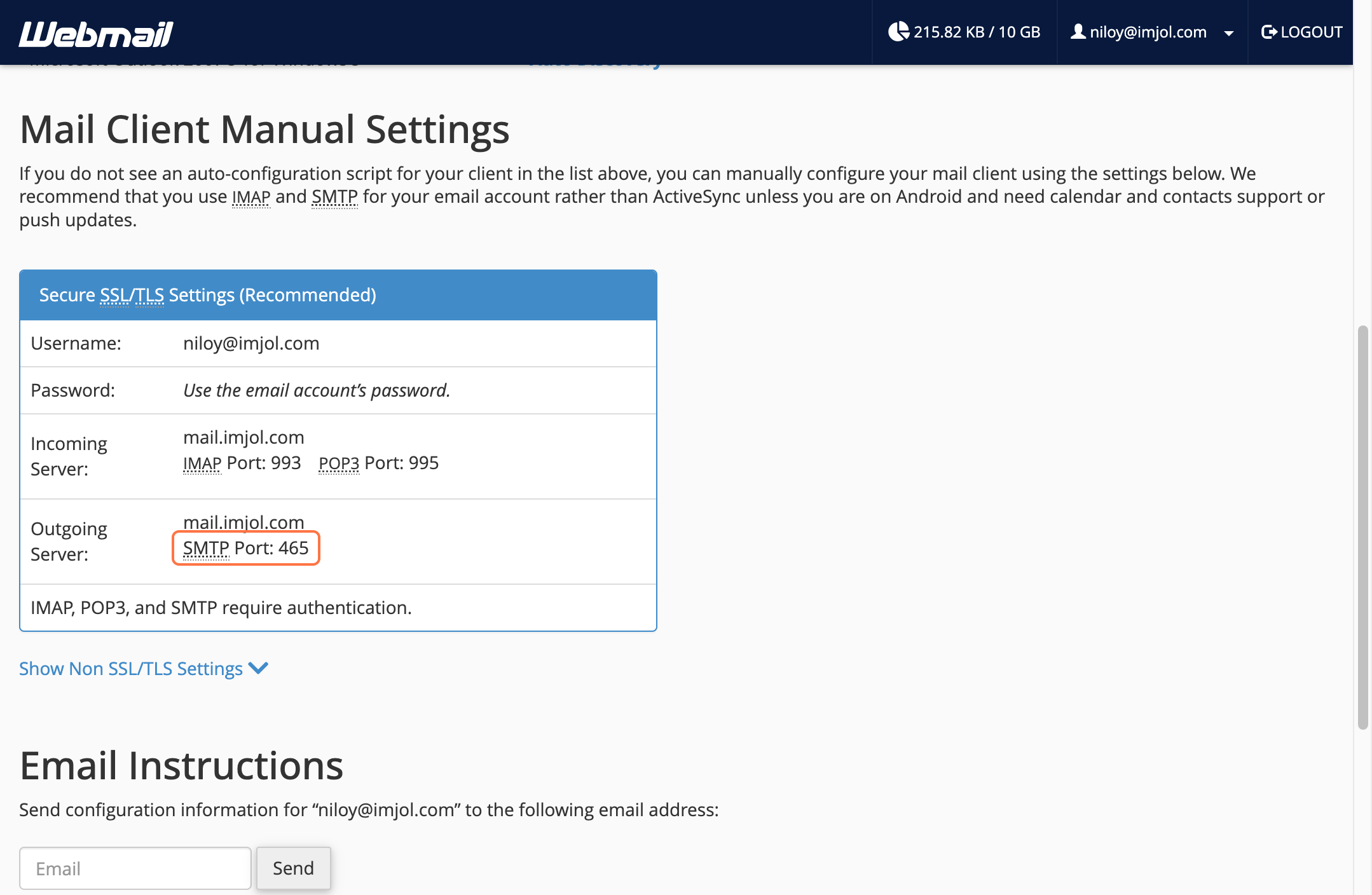Click the outgoing server mail.imjol.com text

[x=244, y=523]
